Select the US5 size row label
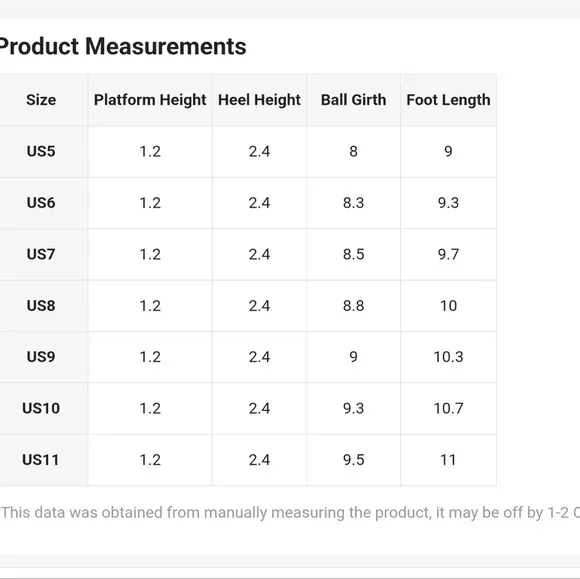Viewport: 580px width, 579px height. click(x=41, y=151)
